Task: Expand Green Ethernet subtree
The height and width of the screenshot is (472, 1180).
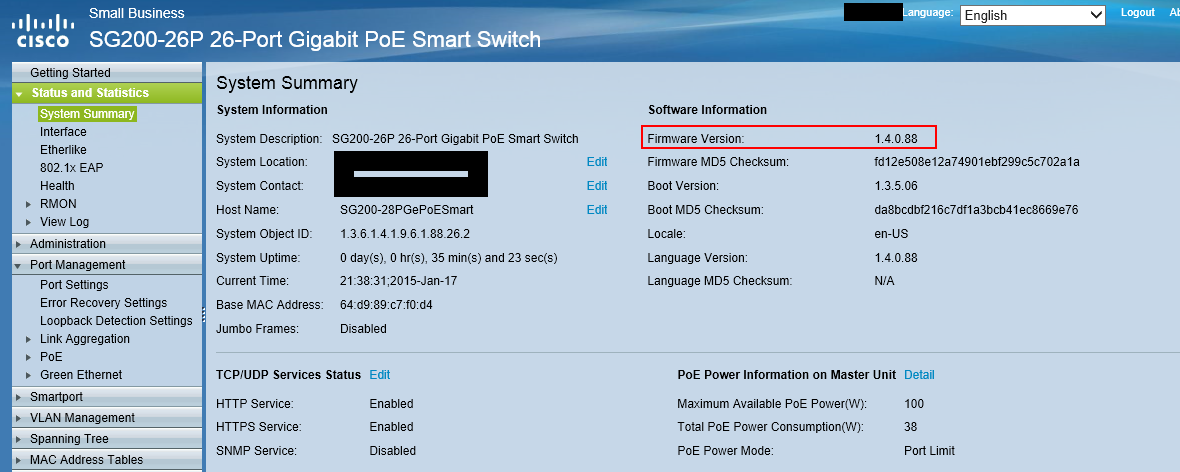Action: tap(29, 376)
